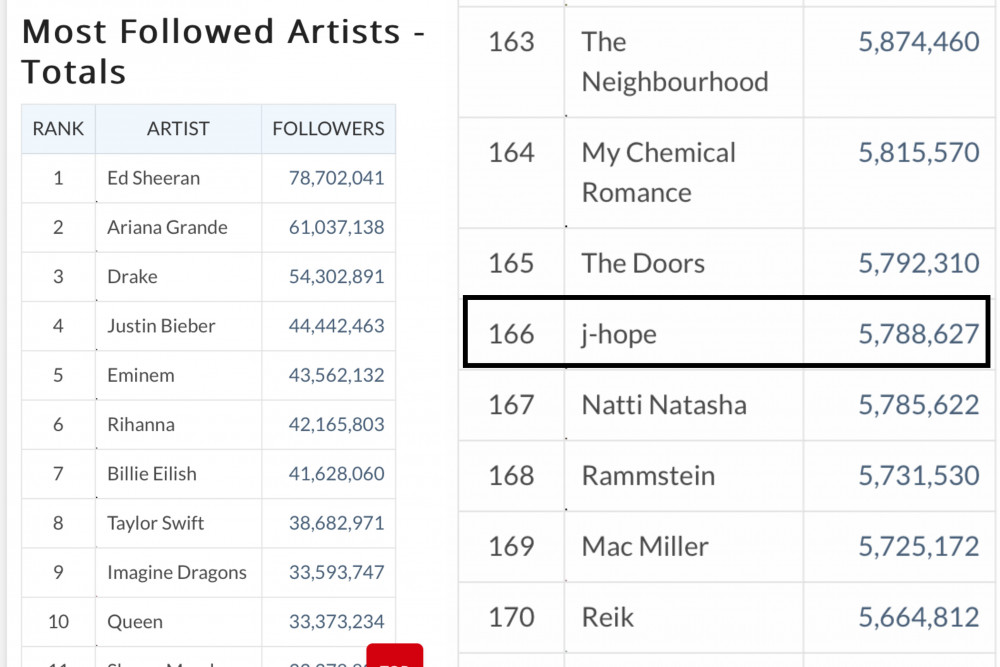Image resolution: width=1000 pixels, height=667 pixels.
Task: Click Imagine Dragons artist name
Action: click(177, 573)
